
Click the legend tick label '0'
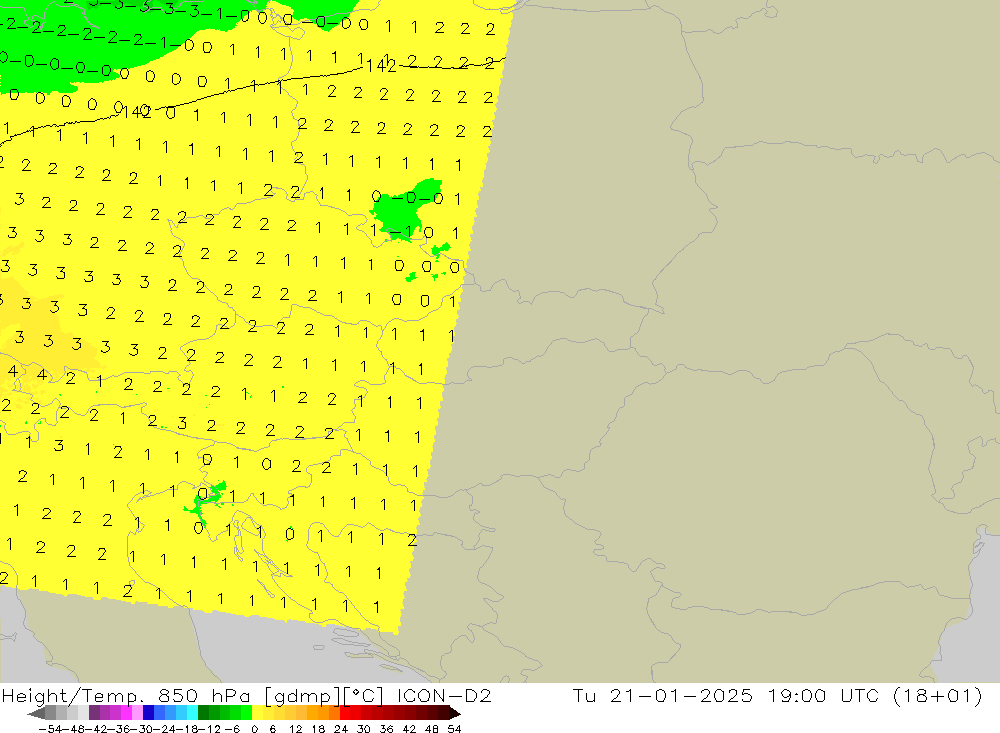[254, 729]
